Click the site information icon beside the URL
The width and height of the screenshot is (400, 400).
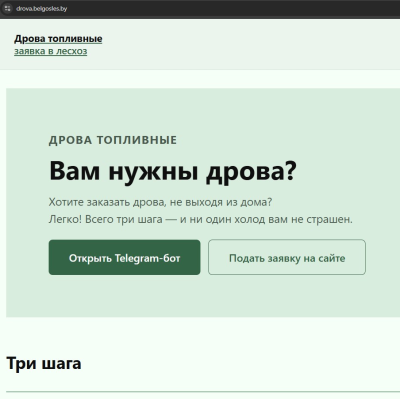pos(7,8)
